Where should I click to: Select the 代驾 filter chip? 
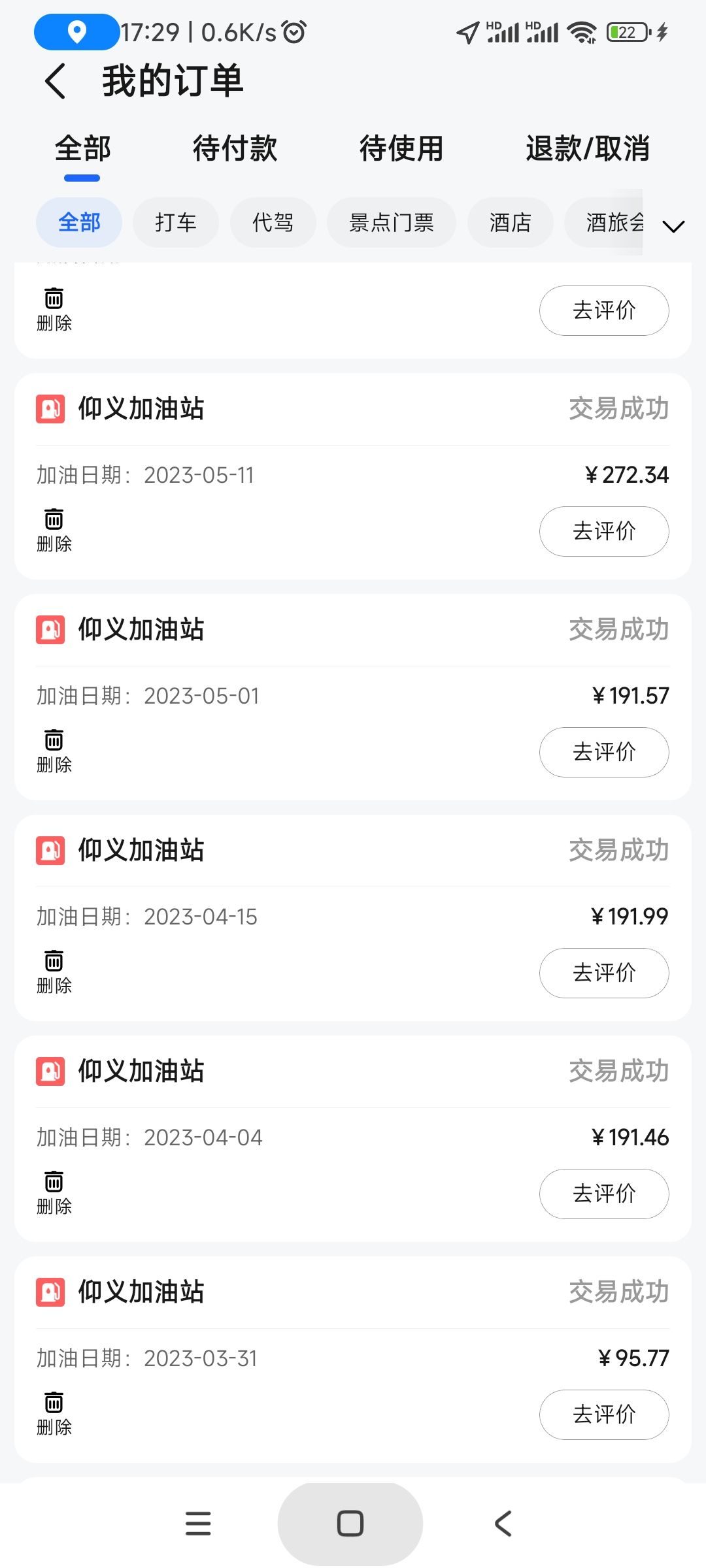(273, 223)
